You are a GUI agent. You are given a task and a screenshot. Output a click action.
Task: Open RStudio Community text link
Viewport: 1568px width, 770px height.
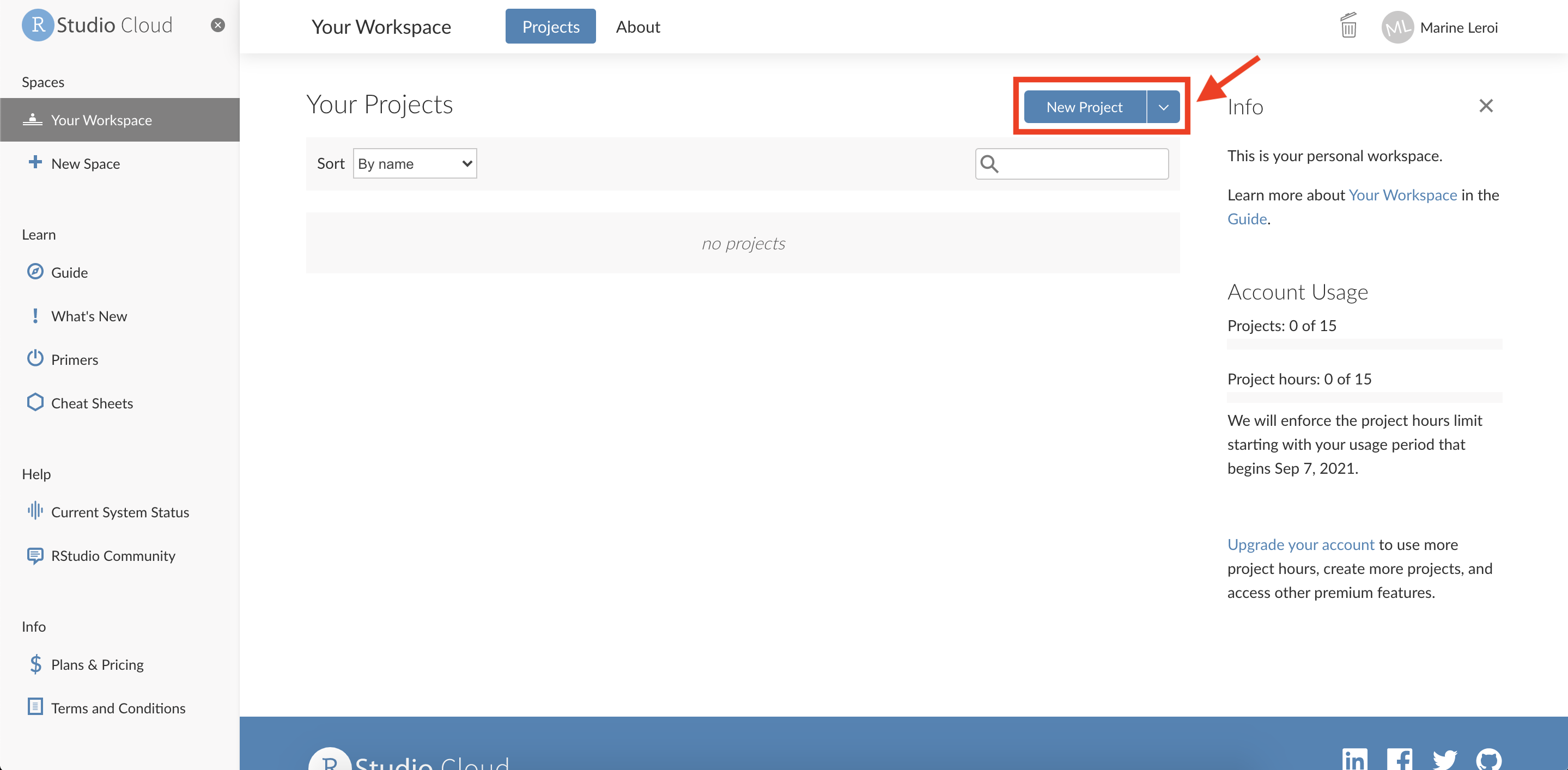113,556
